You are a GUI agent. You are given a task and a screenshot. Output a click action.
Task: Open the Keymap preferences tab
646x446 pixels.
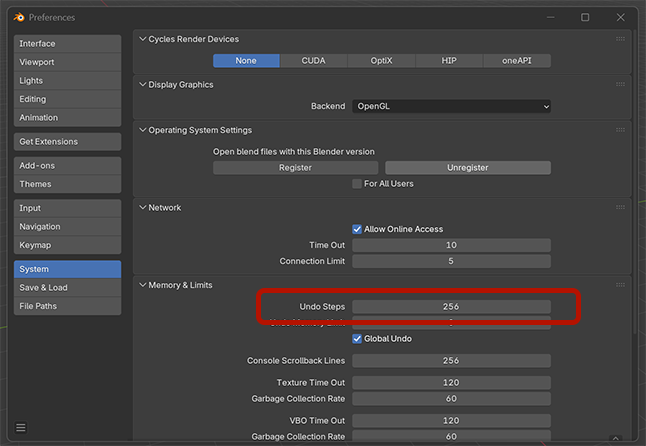point(67,245)
